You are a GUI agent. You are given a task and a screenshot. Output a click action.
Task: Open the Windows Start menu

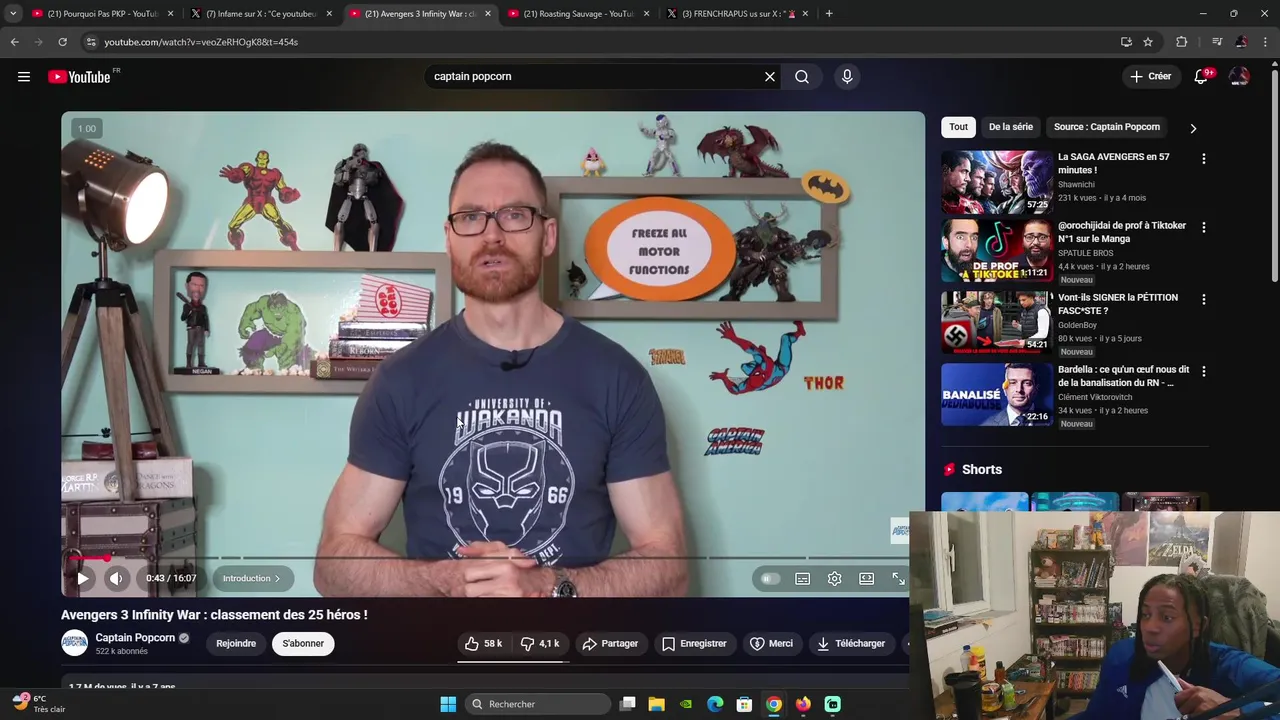coord(448,704)
